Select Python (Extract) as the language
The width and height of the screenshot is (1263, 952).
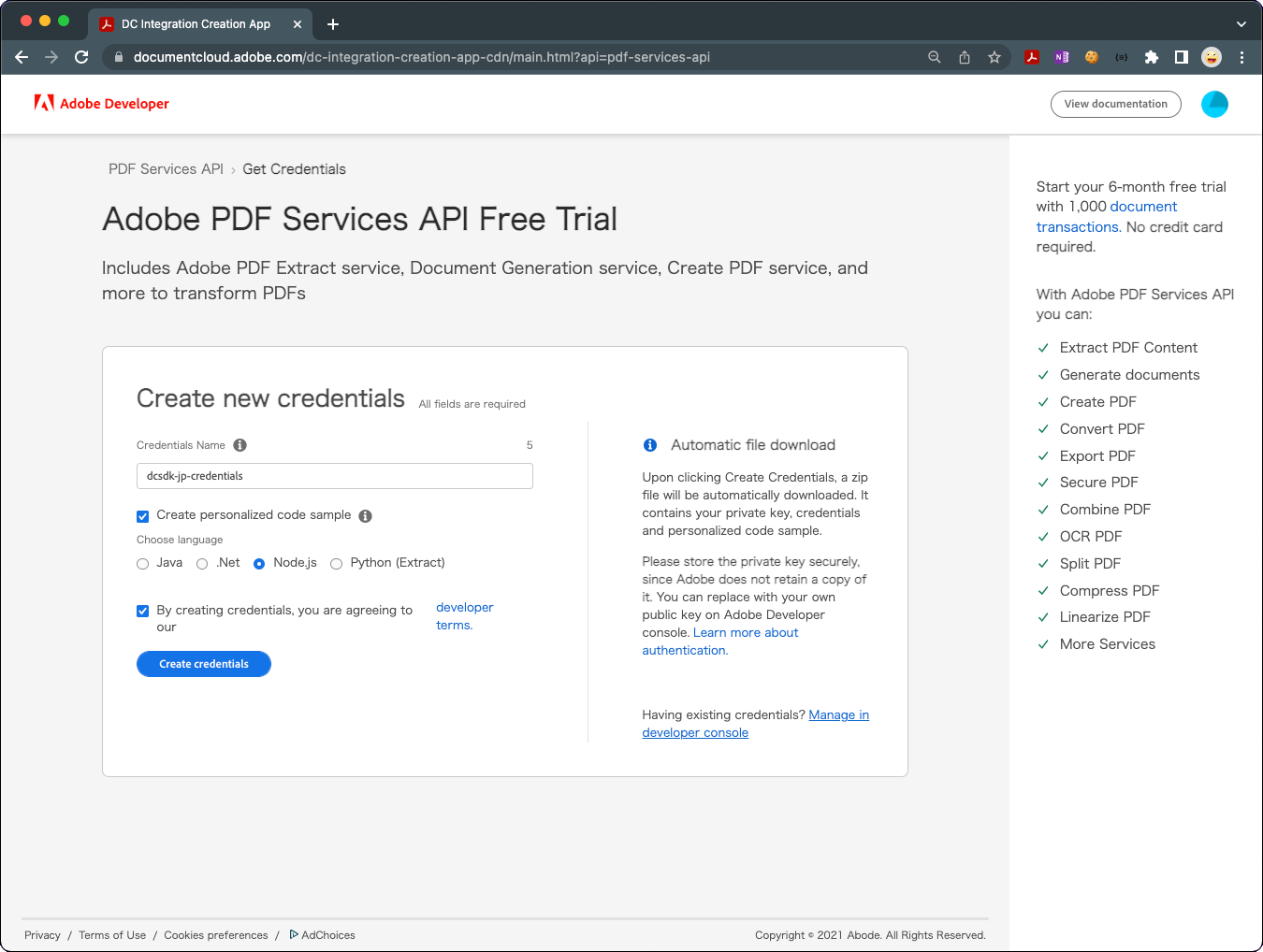click(336, 563)
